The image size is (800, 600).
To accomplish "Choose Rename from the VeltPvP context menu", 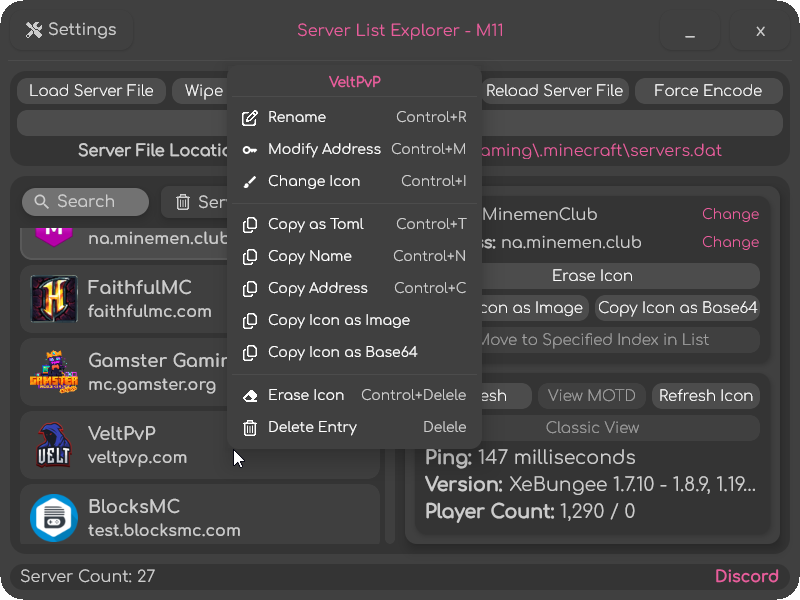I will (x=354, y=117).
